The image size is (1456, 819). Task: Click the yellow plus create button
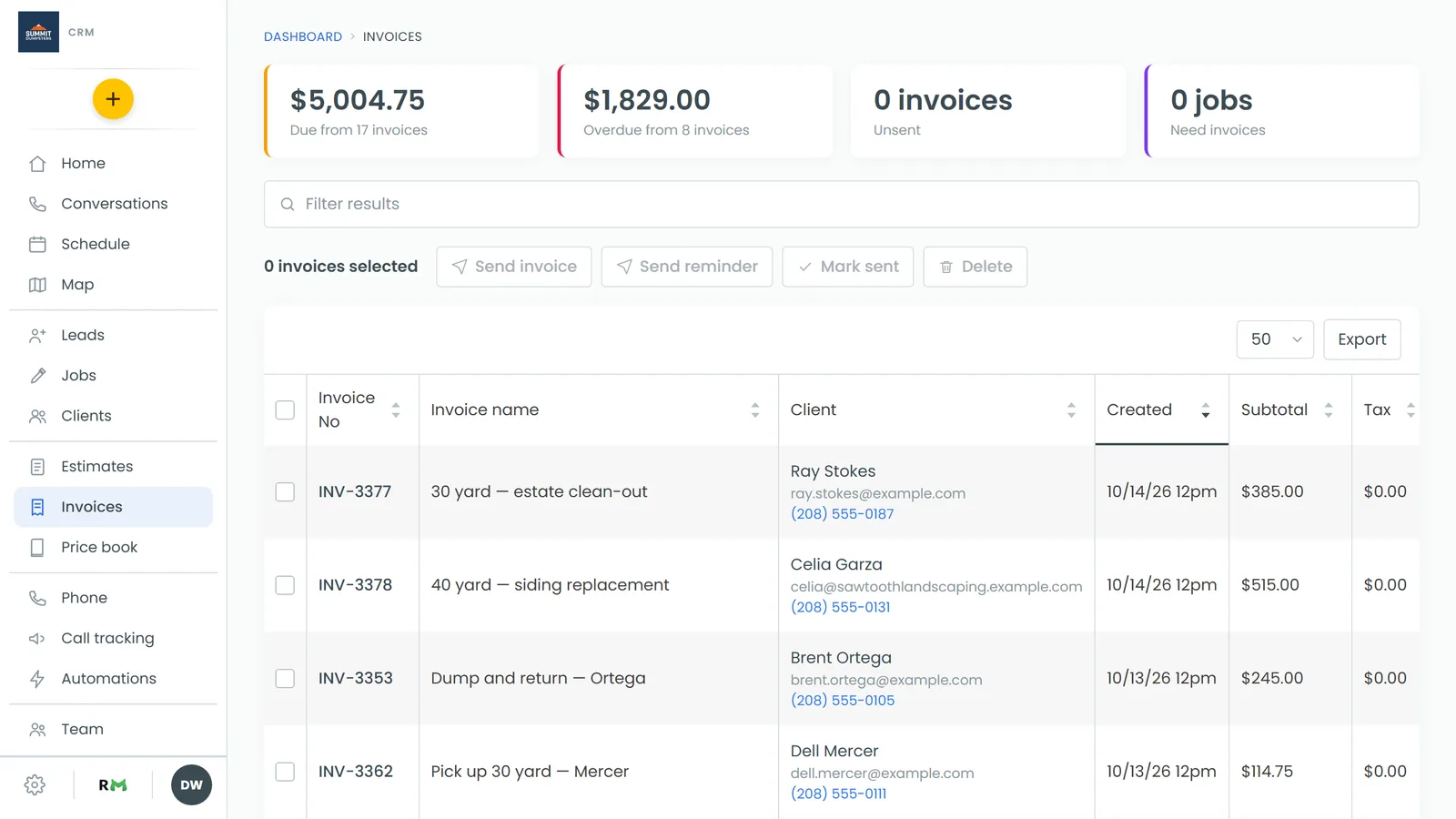[113, 99]
